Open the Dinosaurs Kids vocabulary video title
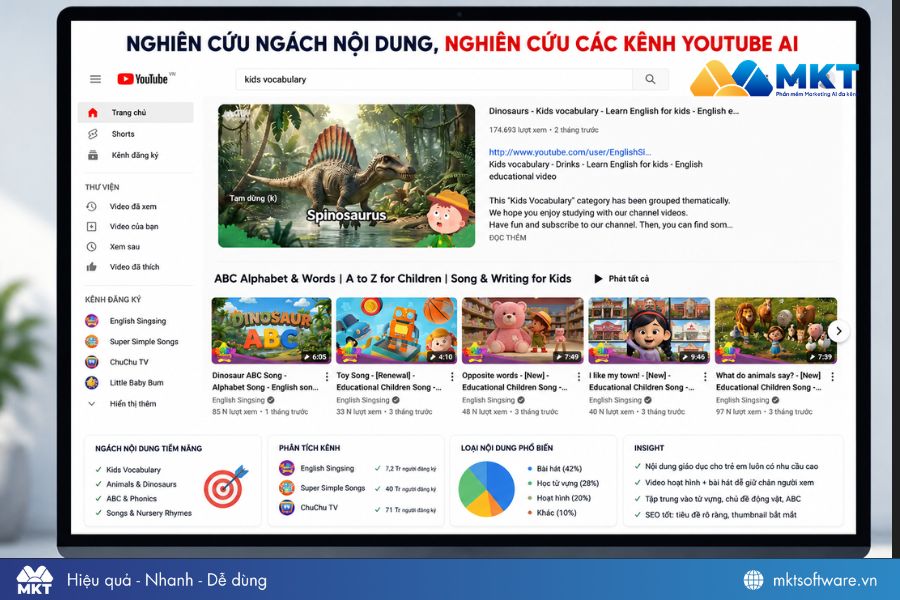 [x=614, y=111]
